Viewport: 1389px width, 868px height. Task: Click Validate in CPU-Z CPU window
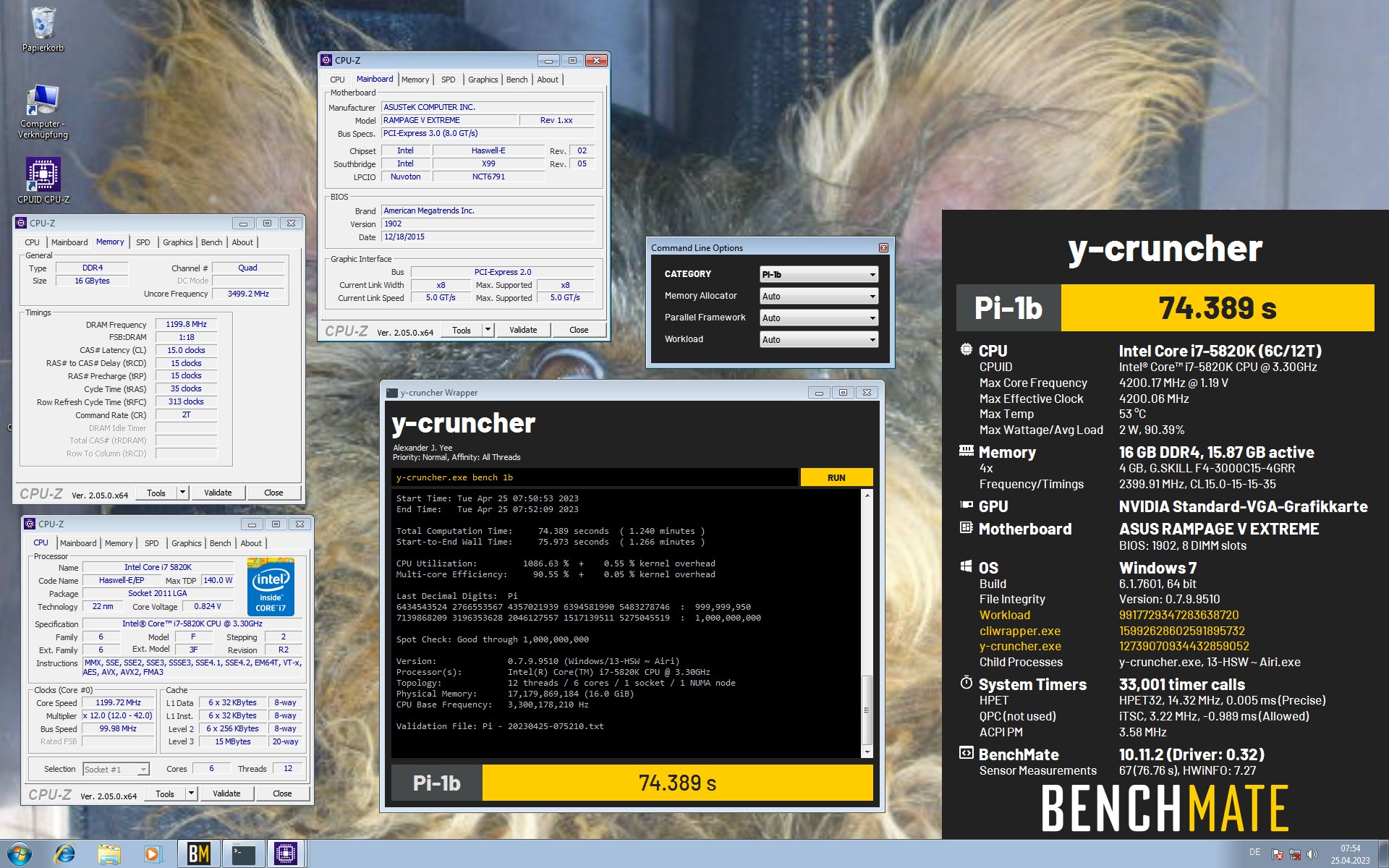coord(226,793)
